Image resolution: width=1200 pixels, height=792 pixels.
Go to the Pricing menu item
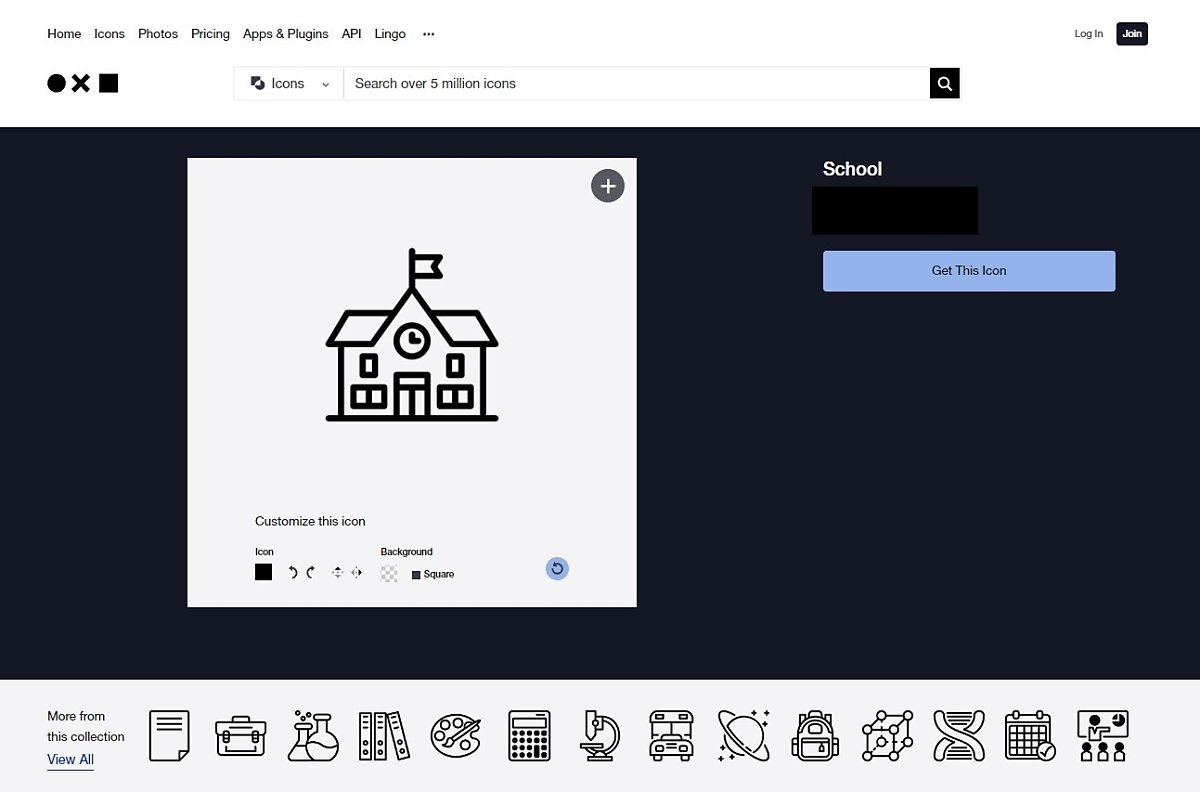pyautogui.click(x=210, y=34)
